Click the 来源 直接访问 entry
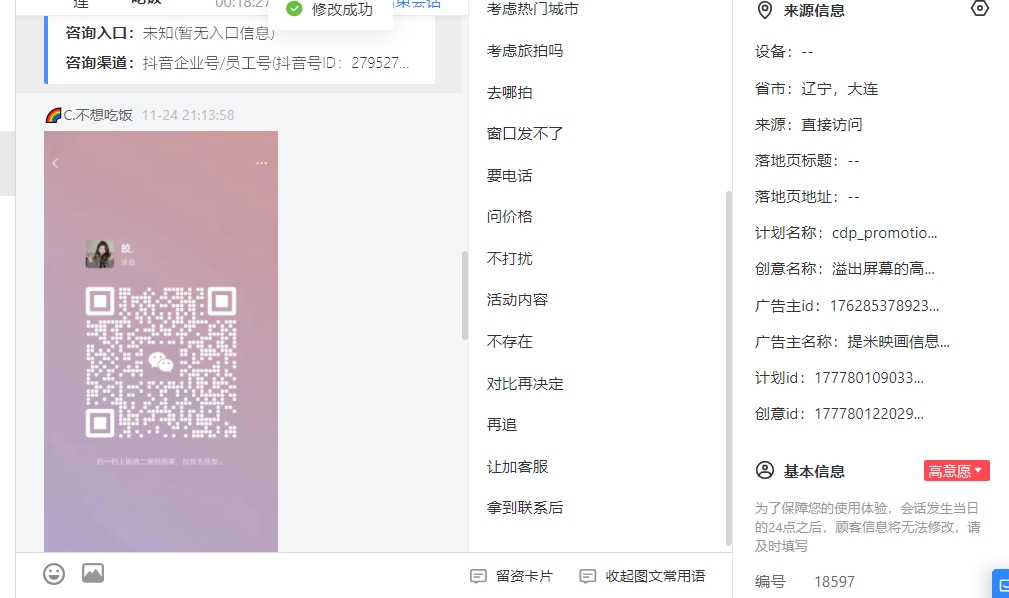Screen dimensions: 1009x598 [x=809, y=125]
